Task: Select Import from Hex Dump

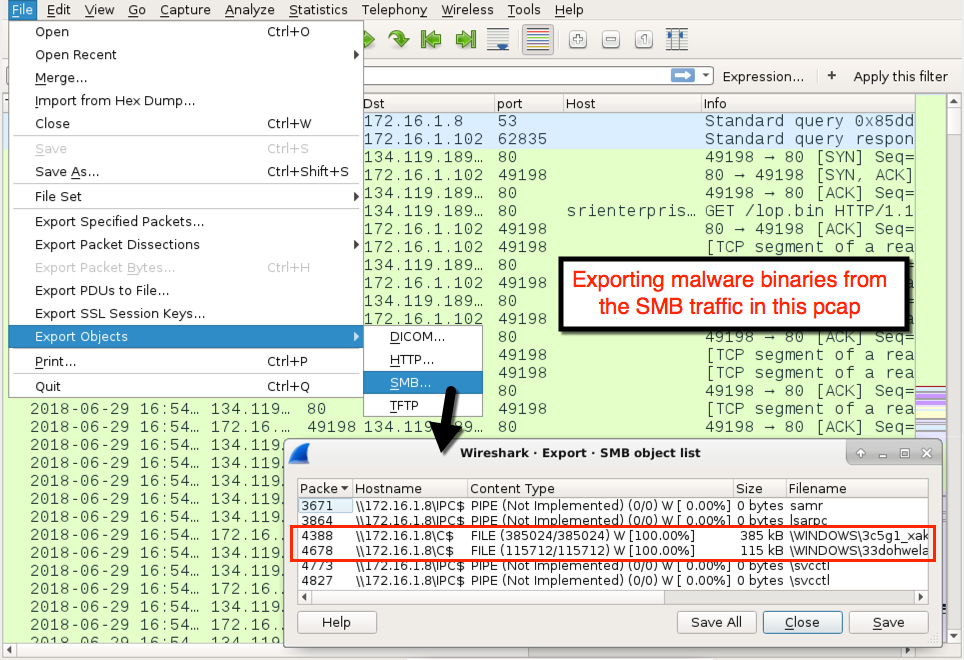Action: pos(186,101)
